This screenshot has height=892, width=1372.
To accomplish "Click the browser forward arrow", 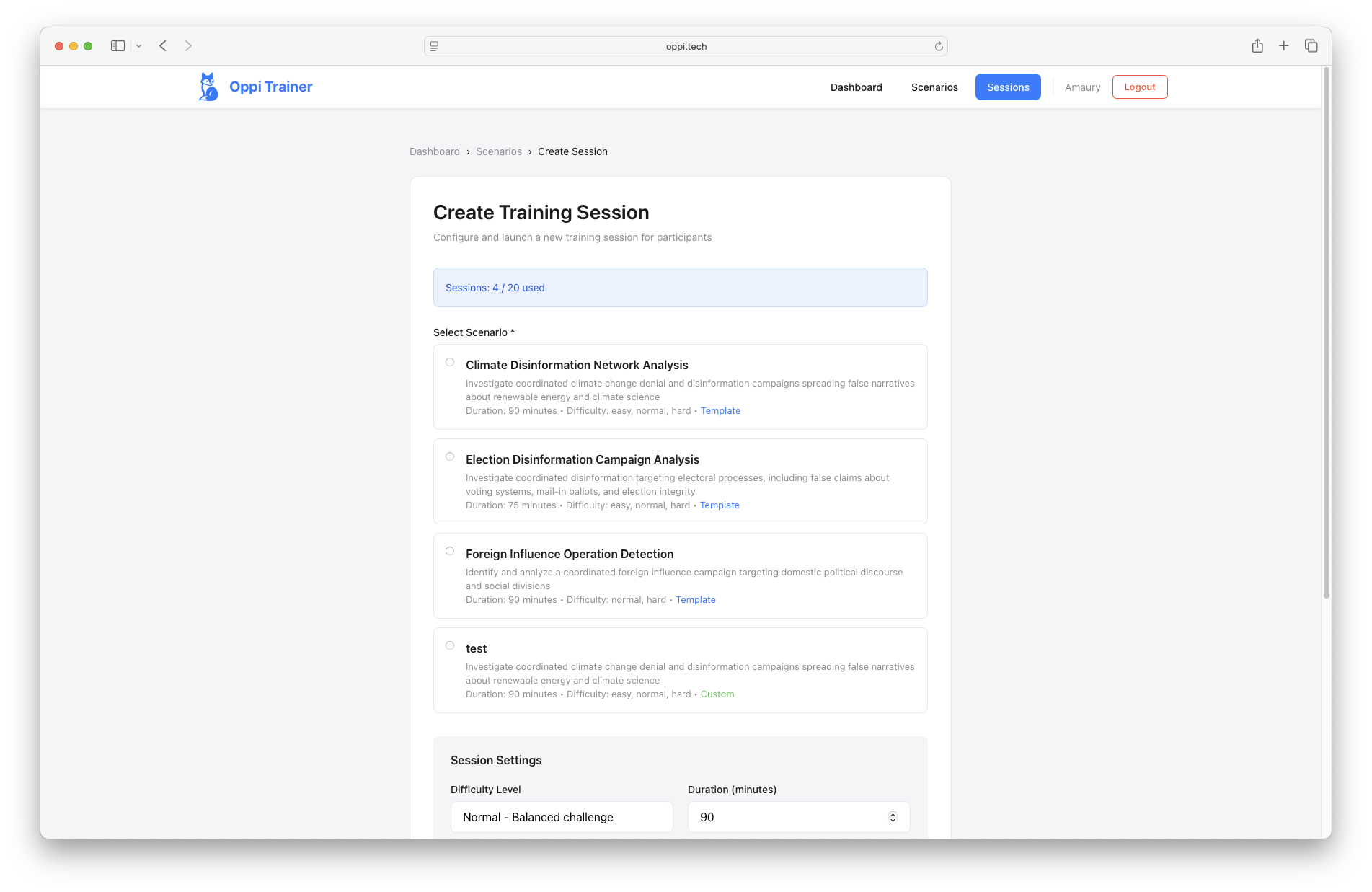I will click(x=188, y=46).
